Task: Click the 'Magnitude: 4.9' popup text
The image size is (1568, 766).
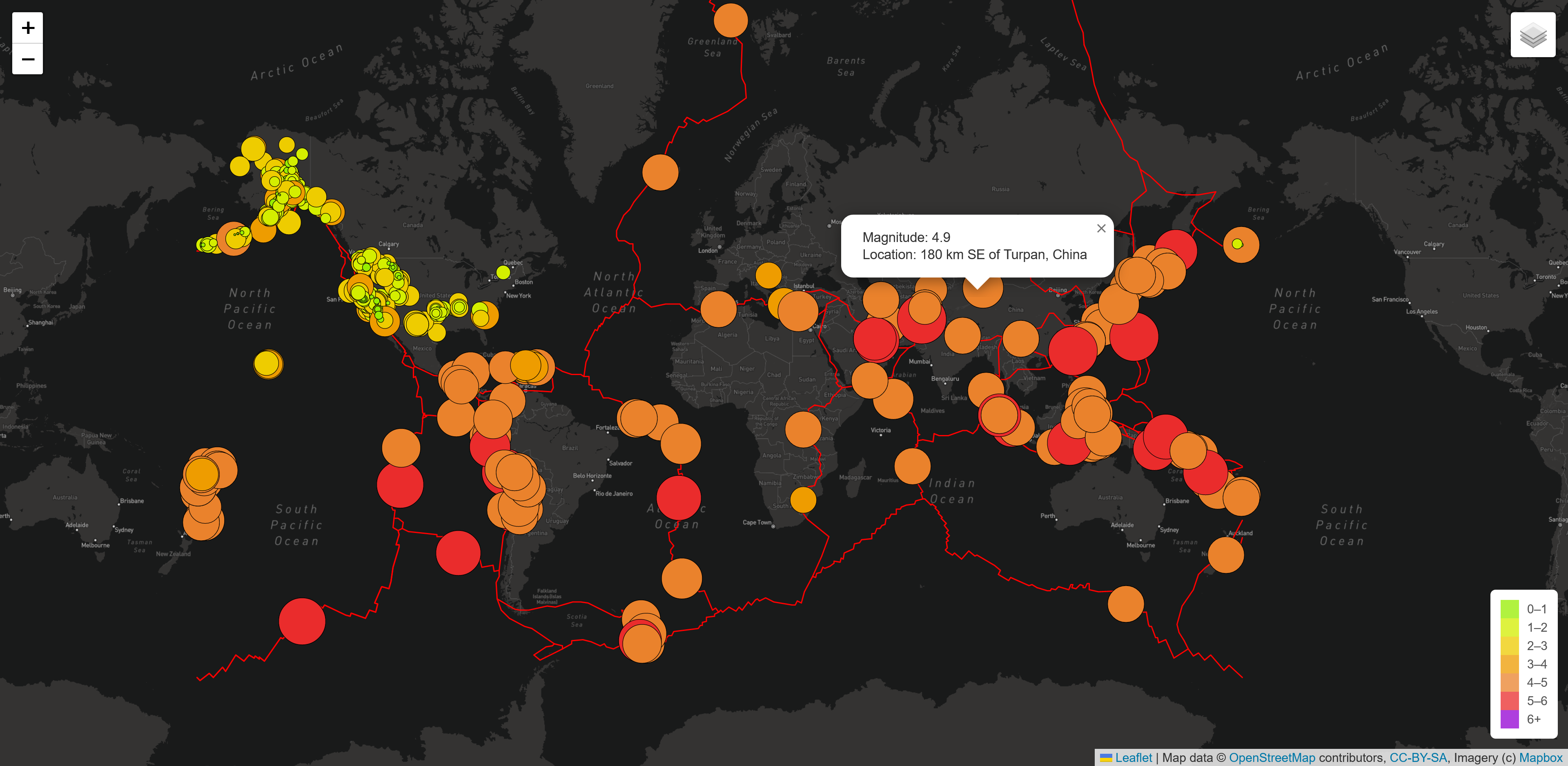Action: point(906,237)
